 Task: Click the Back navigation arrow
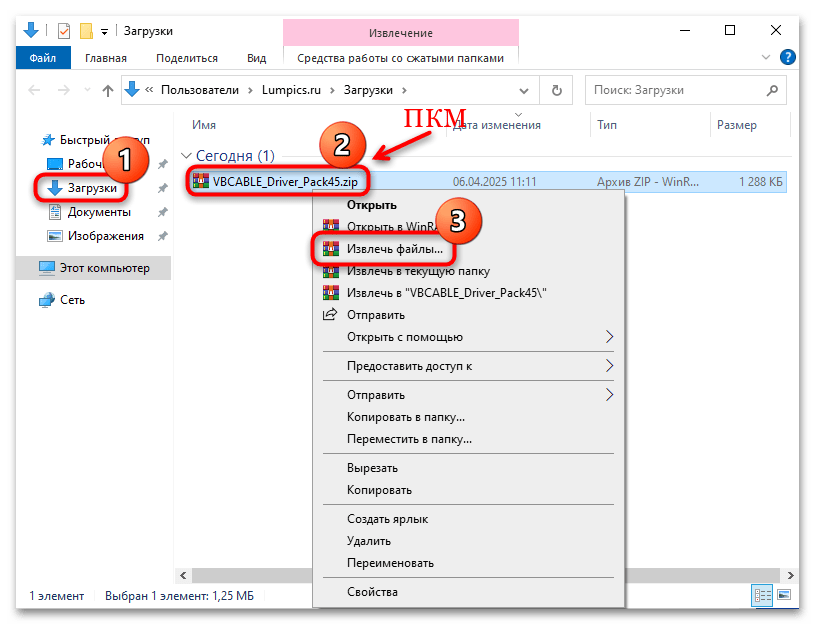point(34,90)
